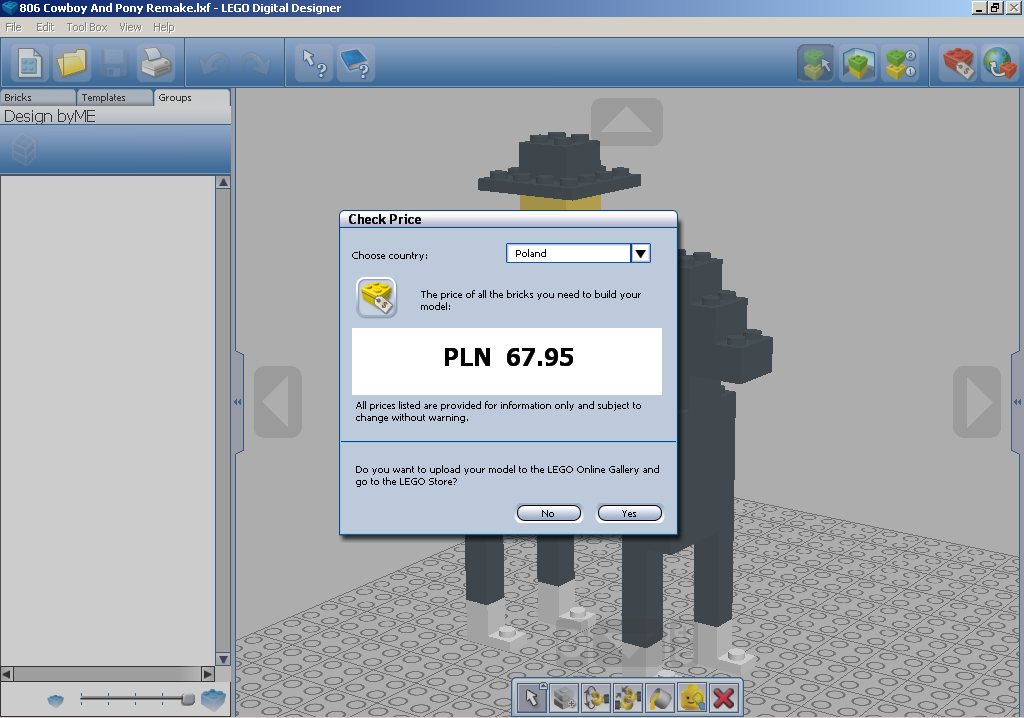Click the Design byME palette header
Viewport: 1024px width, 718px height.
click(116, 116)
